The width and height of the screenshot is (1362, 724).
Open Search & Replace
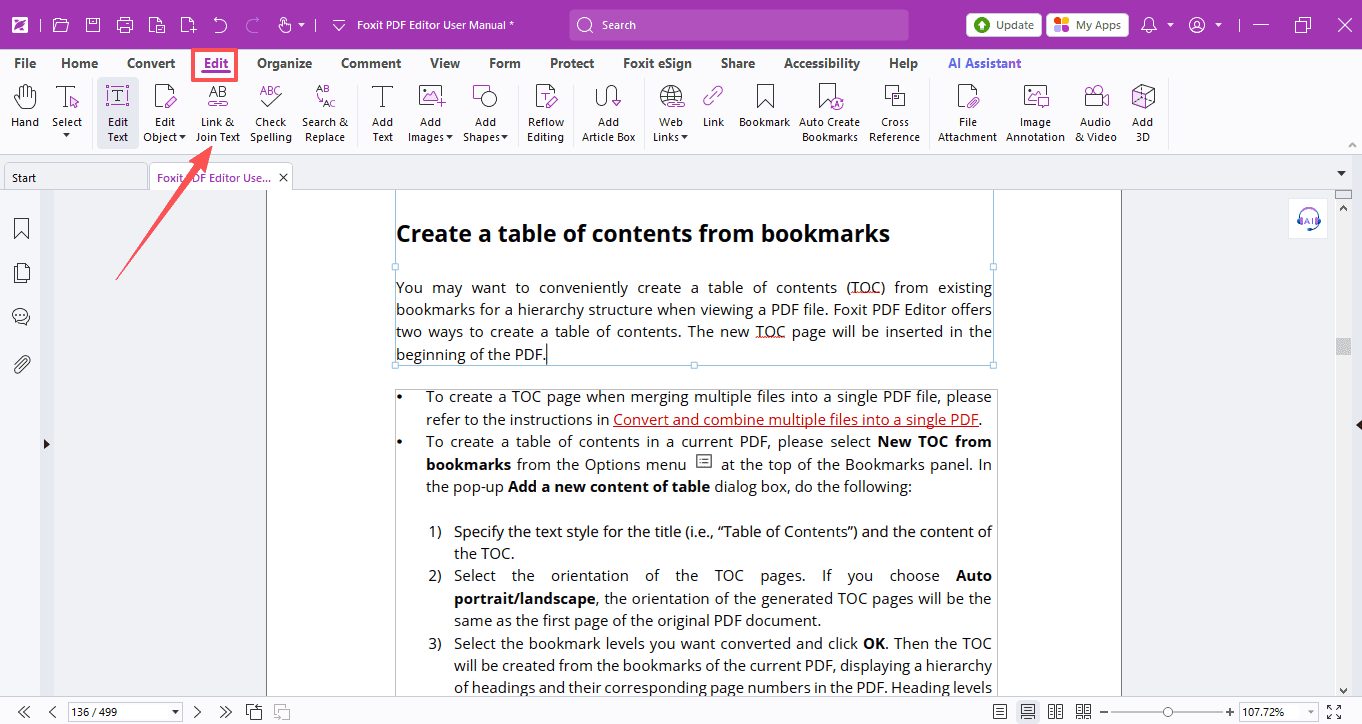point(325,113)
